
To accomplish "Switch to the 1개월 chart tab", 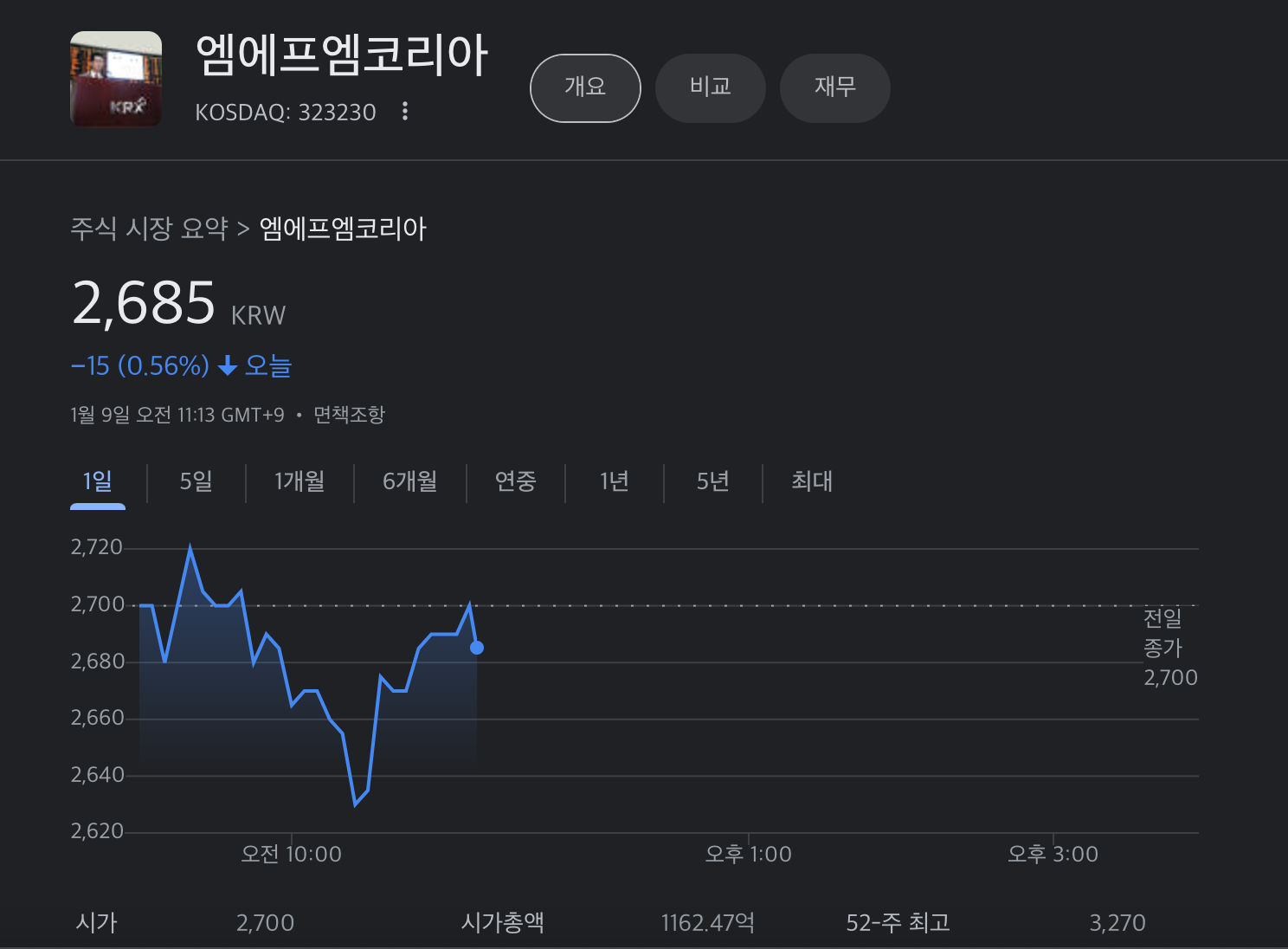I will 299,481.
